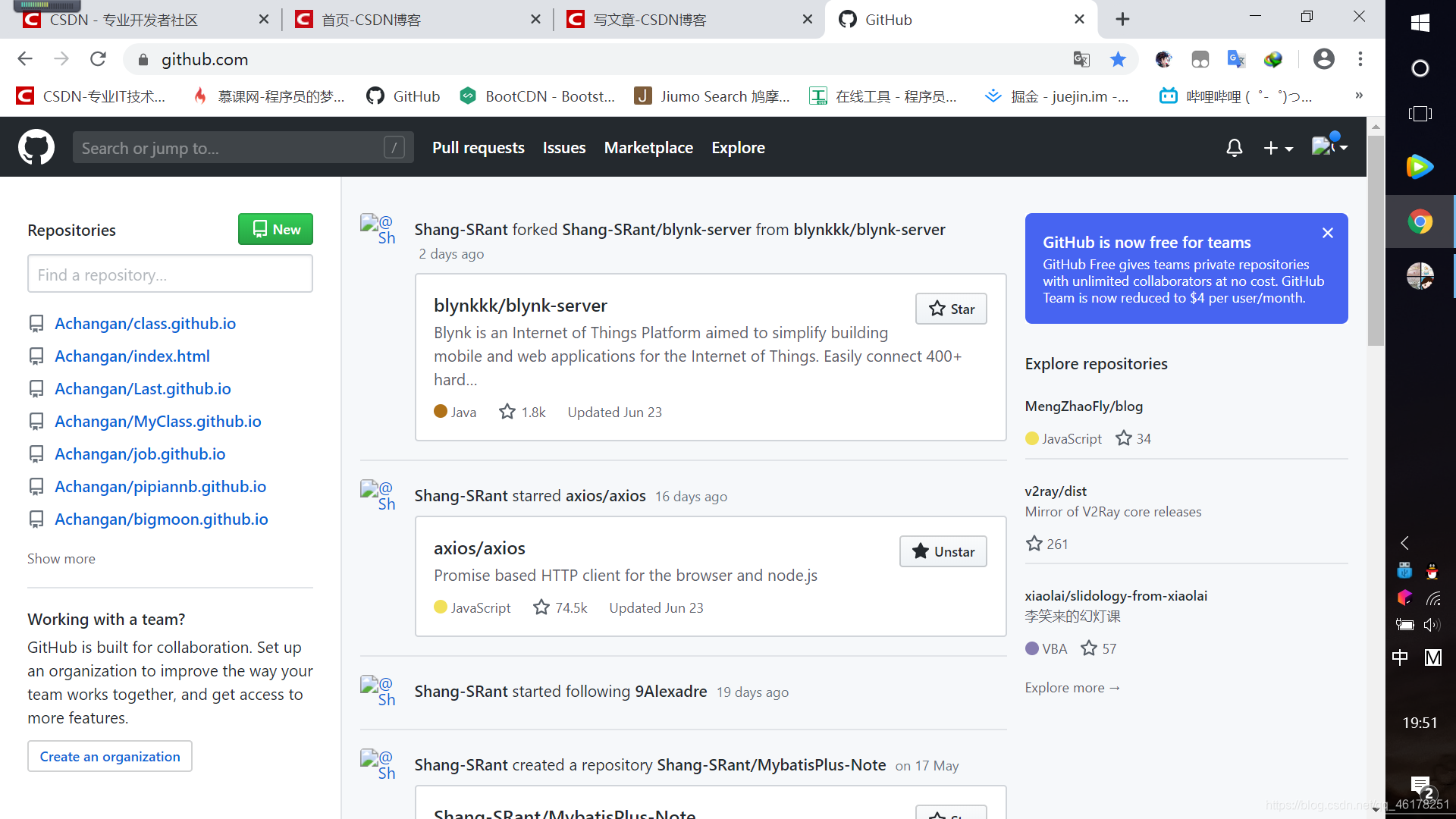1456x819 pixels.
Task: Click the Issues navigation tab
Action: point(564,147)
